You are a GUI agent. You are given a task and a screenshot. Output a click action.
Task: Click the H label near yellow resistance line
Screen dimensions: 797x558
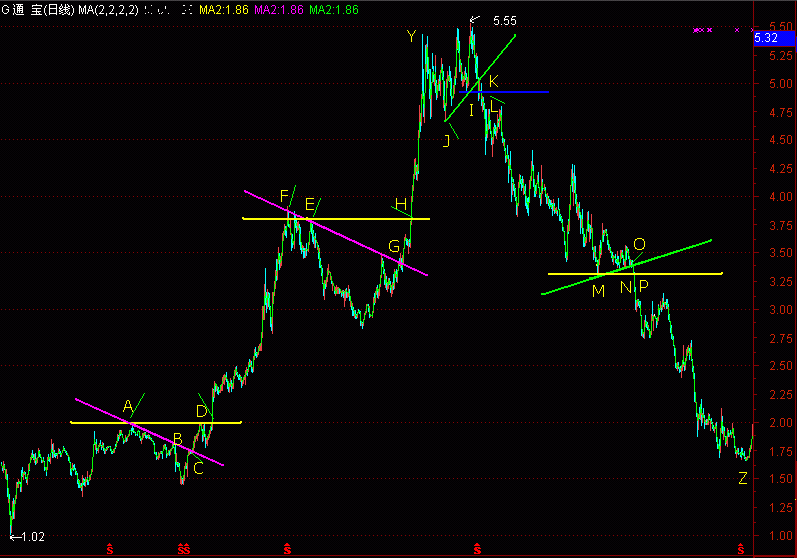point(400,205)
